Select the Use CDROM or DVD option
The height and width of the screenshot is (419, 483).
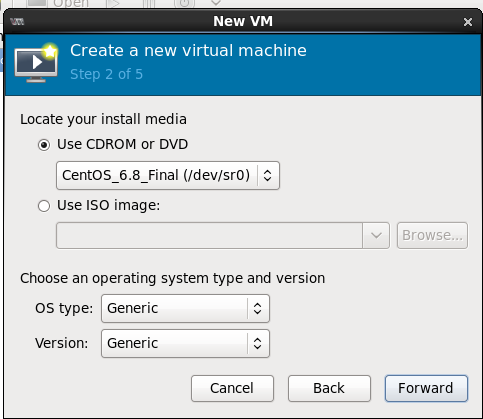44,145
